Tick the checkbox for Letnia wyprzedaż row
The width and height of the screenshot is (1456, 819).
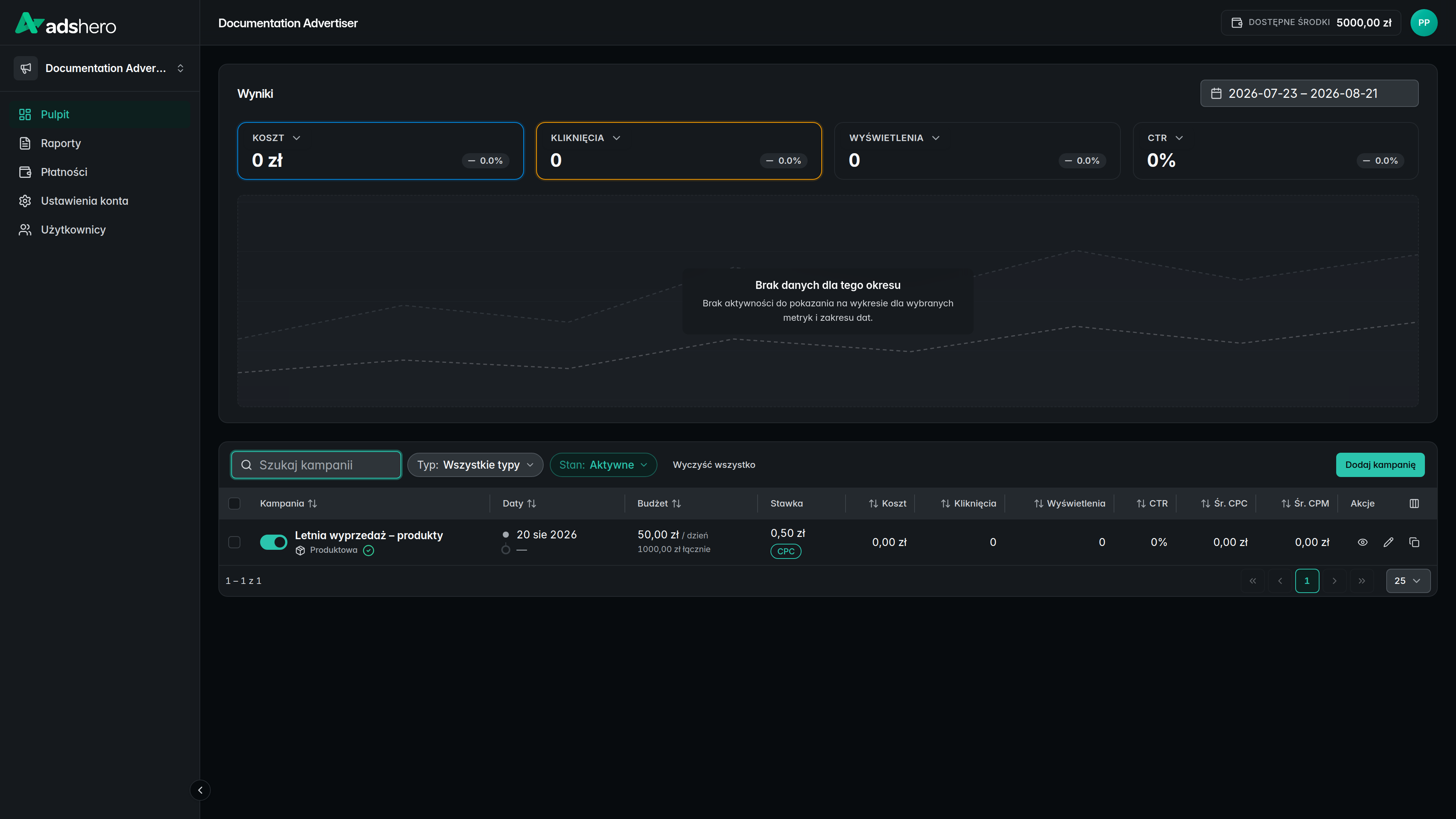pos(234,542)
